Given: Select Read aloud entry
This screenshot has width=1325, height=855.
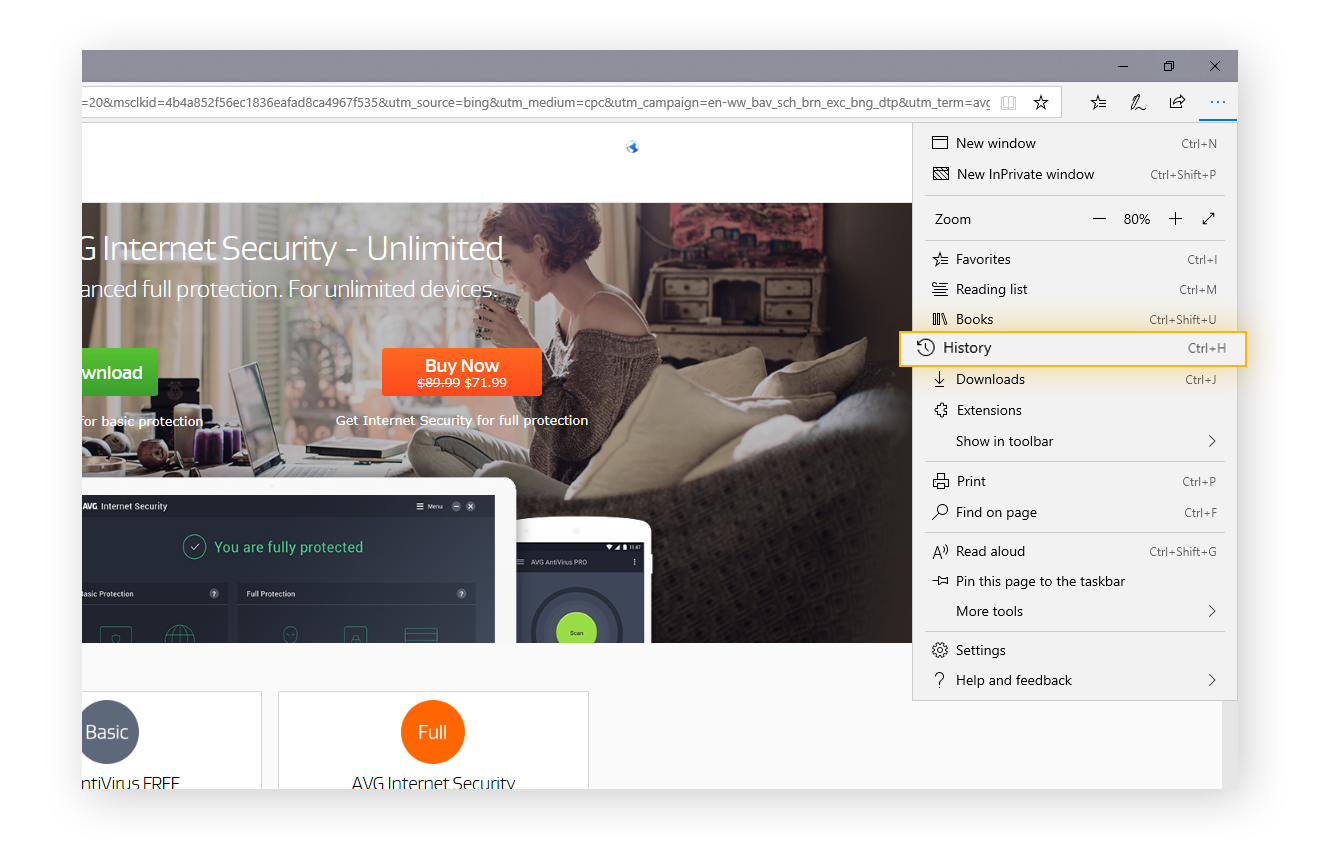Looking at the screenshot, I should coord(1074,551).
